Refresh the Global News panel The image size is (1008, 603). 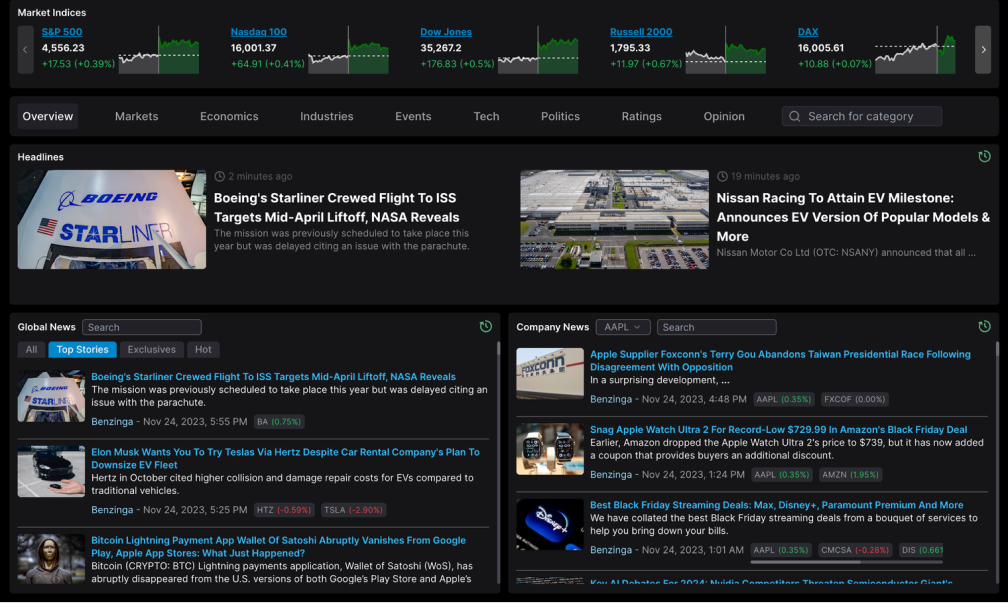pos(485,327)
